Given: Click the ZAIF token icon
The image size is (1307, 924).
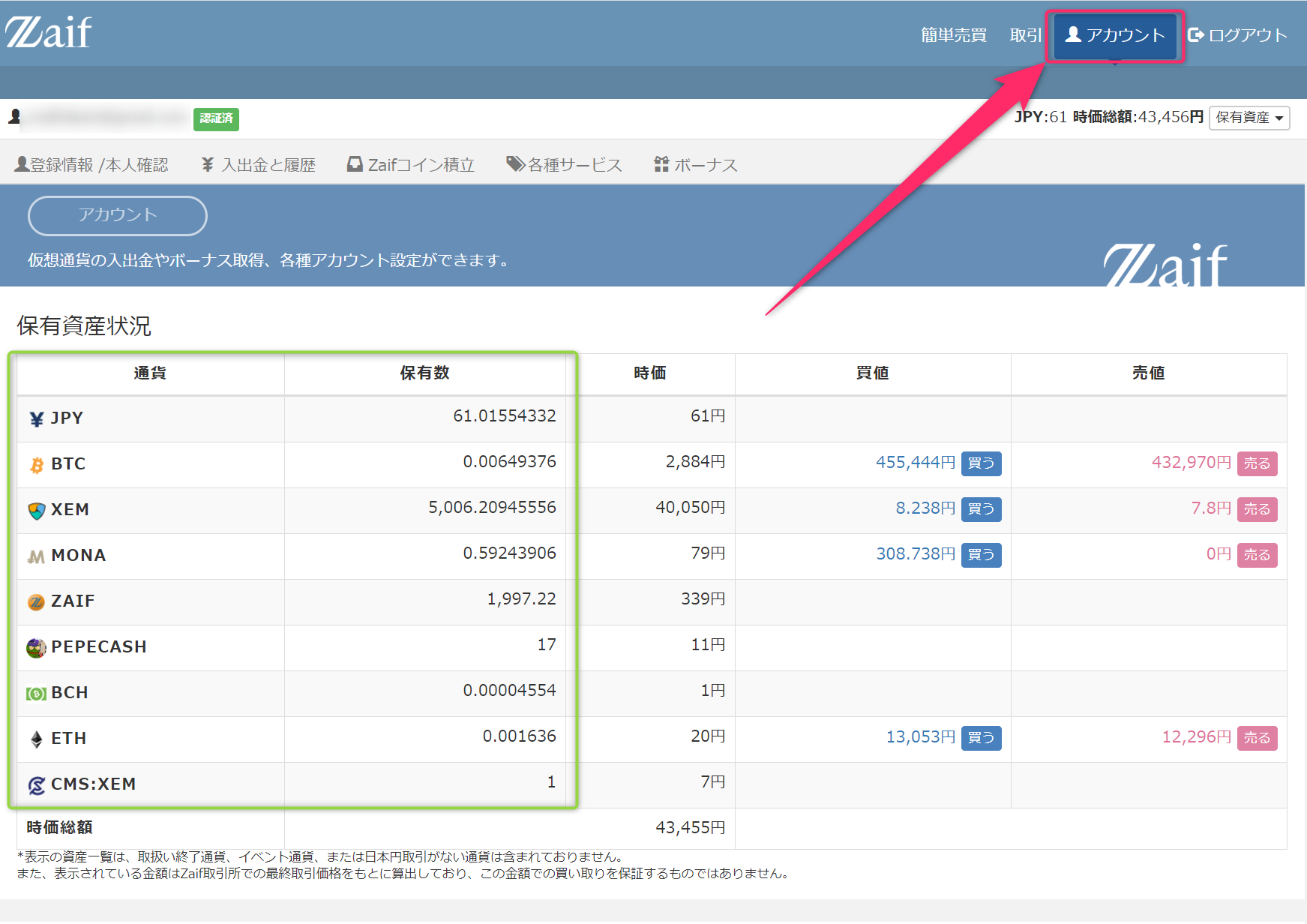Looking at the screenshot, I should pos(37,602).
